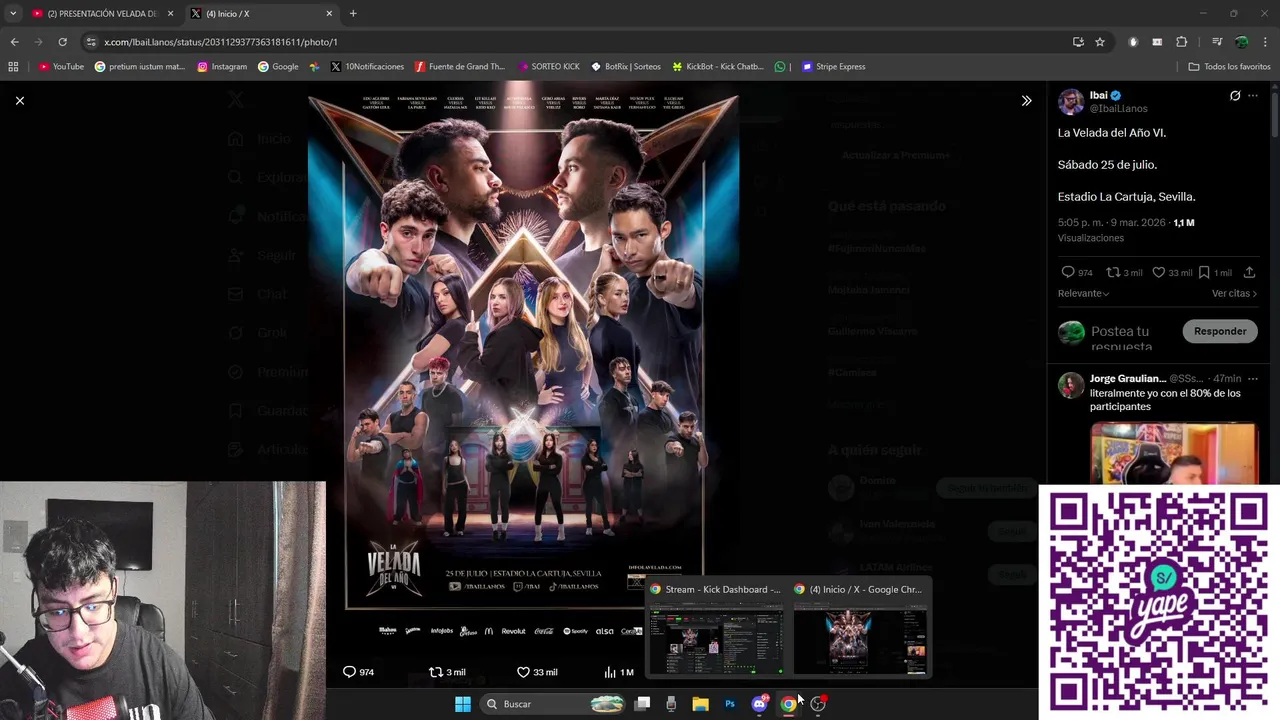This screenshot has width=1280, height=720.
Task: Open the Chrome extensions puzzle icon
Action: tap(1181, 42)
